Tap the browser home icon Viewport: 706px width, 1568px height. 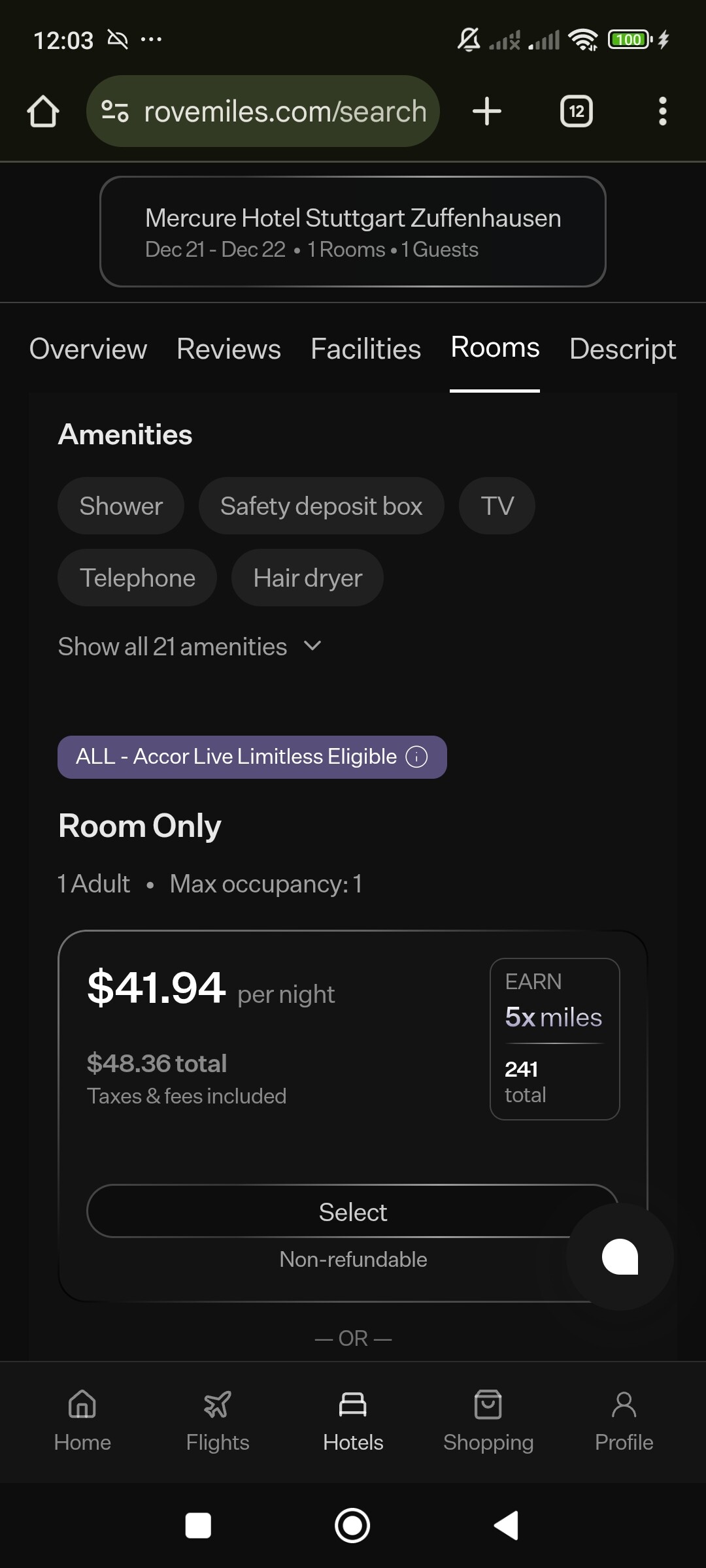[43, 111]
